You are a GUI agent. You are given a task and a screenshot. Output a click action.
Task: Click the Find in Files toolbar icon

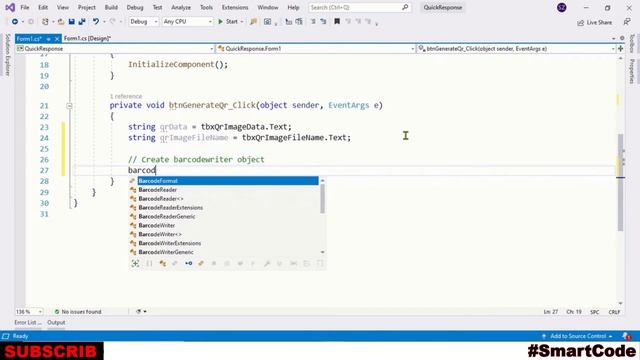(x=253, y=22)
